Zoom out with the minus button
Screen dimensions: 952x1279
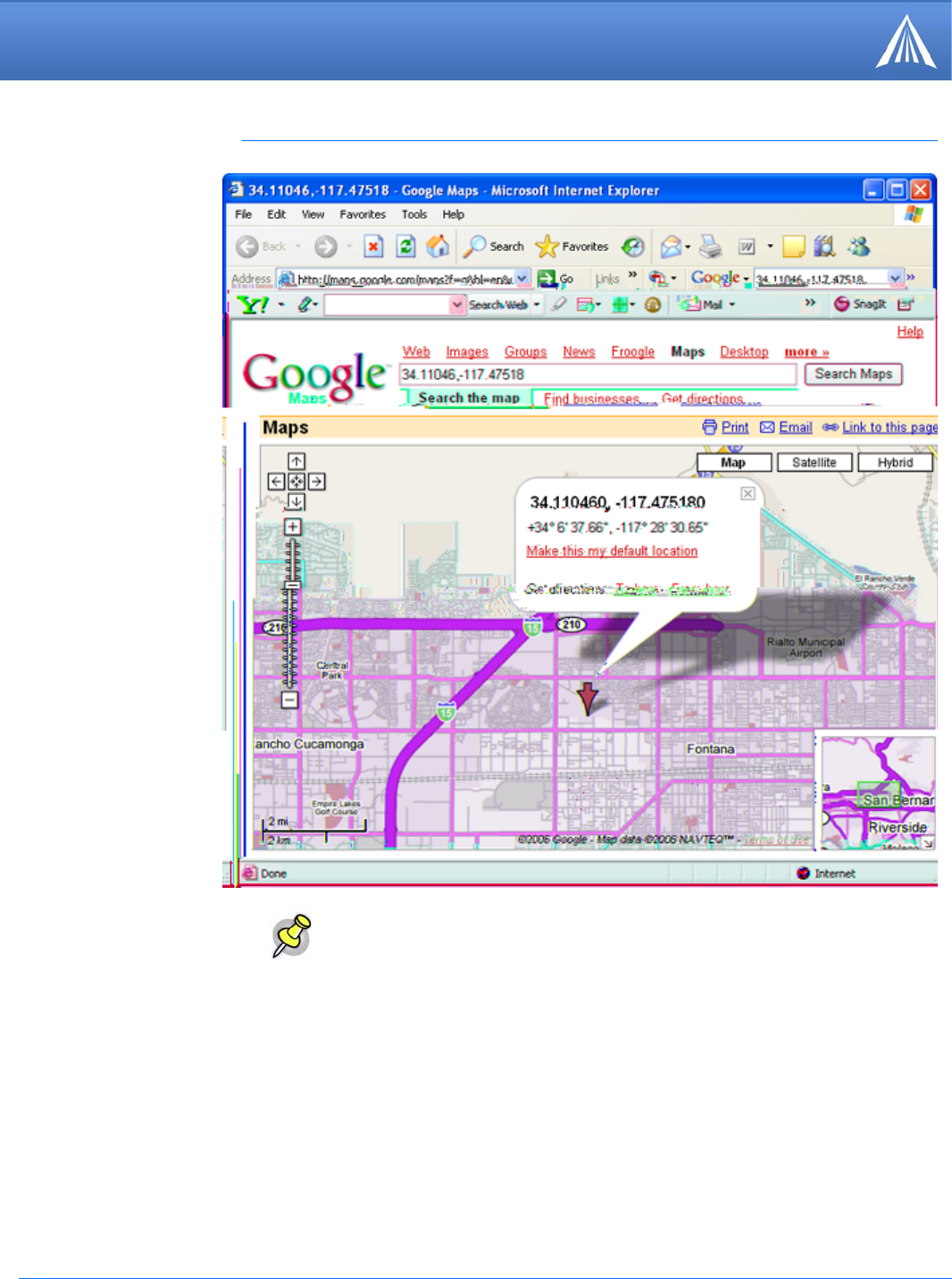289,700
